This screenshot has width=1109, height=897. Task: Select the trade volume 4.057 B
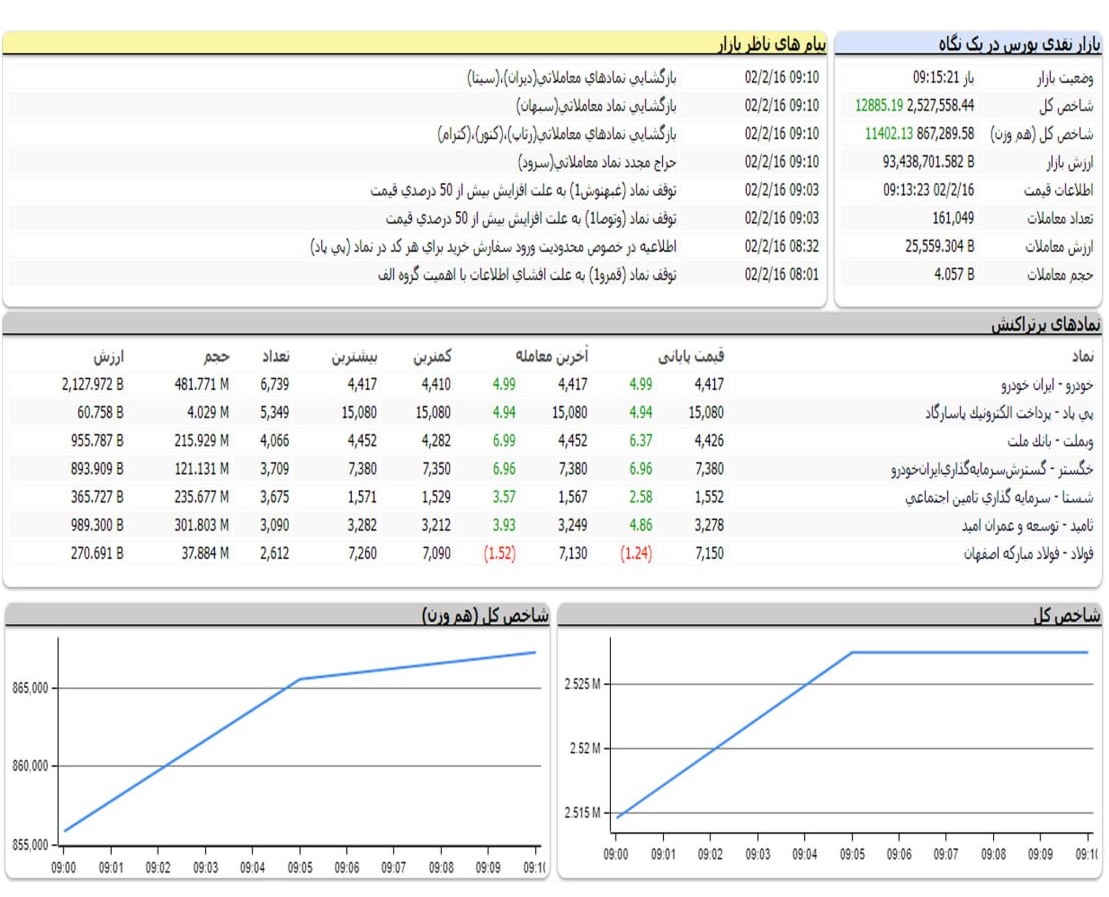[x=953, y=274]
